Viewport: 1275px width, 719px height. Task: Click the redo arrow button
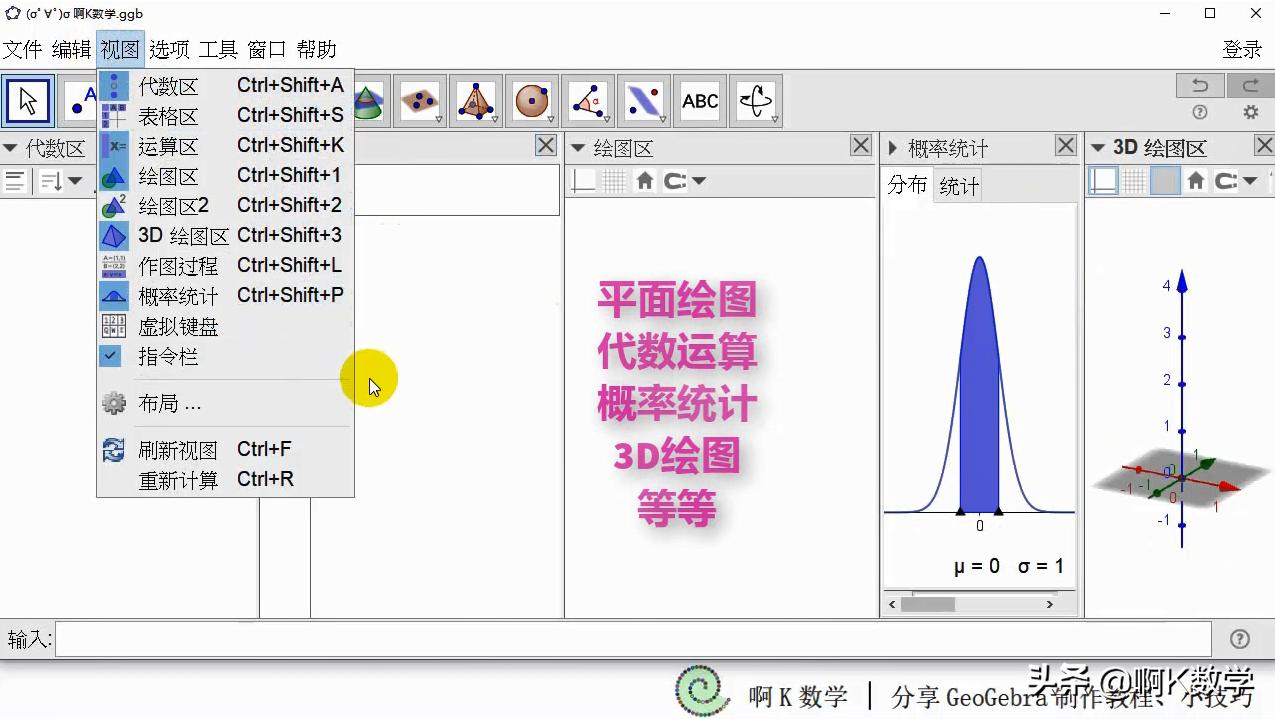click(x=1249, y=86)
